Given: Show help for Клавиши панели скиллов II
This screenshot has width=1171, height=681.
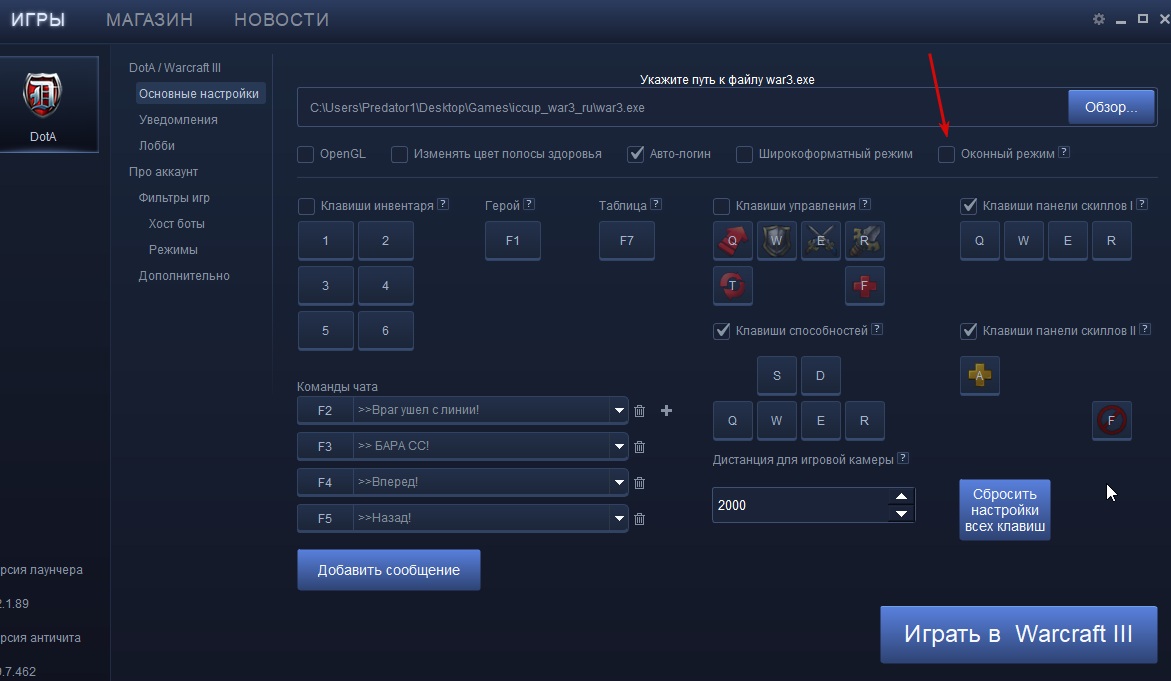Looking at the screenshot, I should [x=1145, y=329].
